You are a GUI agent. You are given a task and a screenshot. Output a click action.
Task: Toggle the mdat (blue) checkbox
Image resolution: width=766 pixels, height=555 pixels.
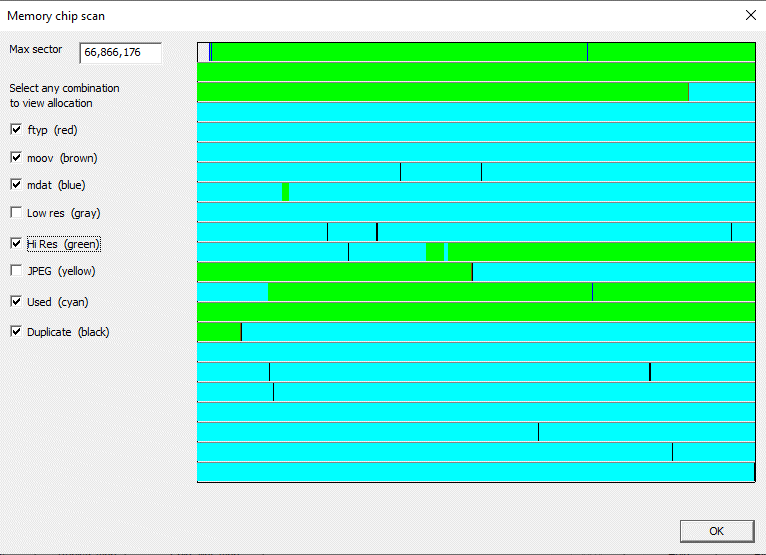(16, 185)
